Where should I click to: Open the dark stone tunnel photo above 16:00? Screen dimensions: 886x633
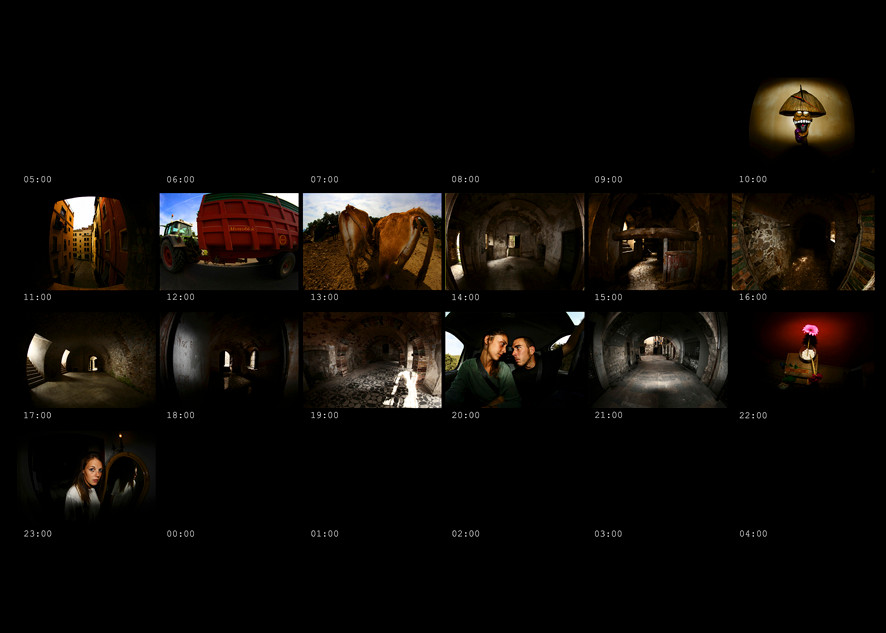pos(803,242)
